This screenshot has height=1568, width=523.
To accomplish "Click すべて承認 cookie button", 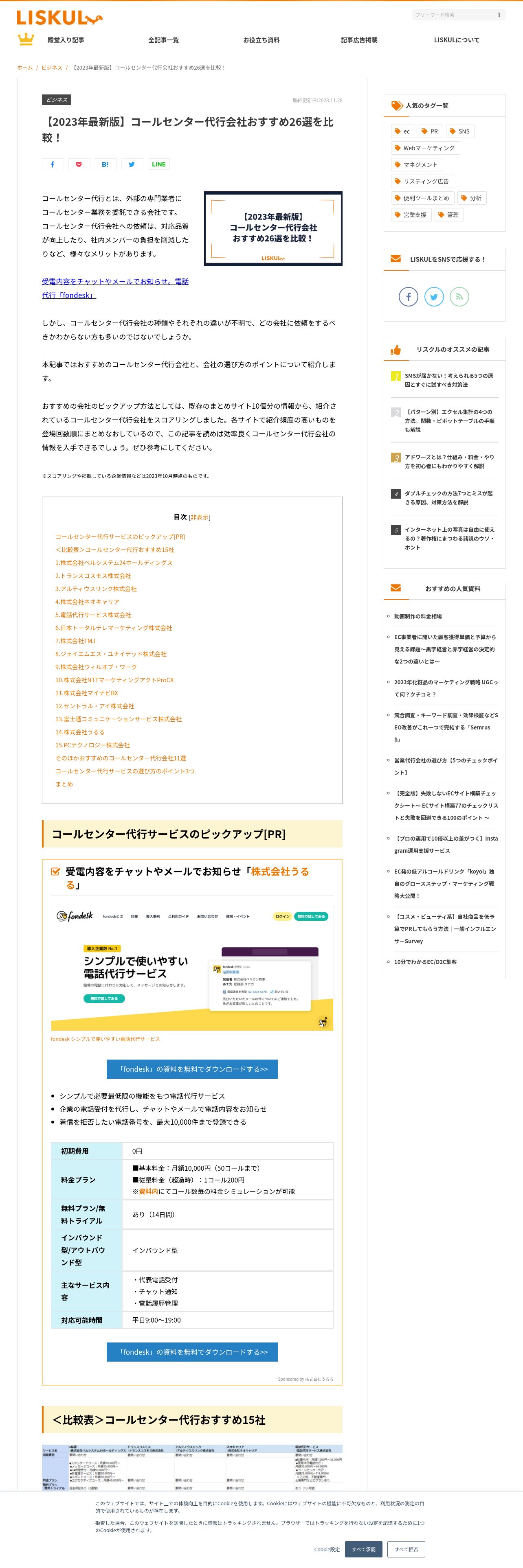I will tap(363, 1549).
